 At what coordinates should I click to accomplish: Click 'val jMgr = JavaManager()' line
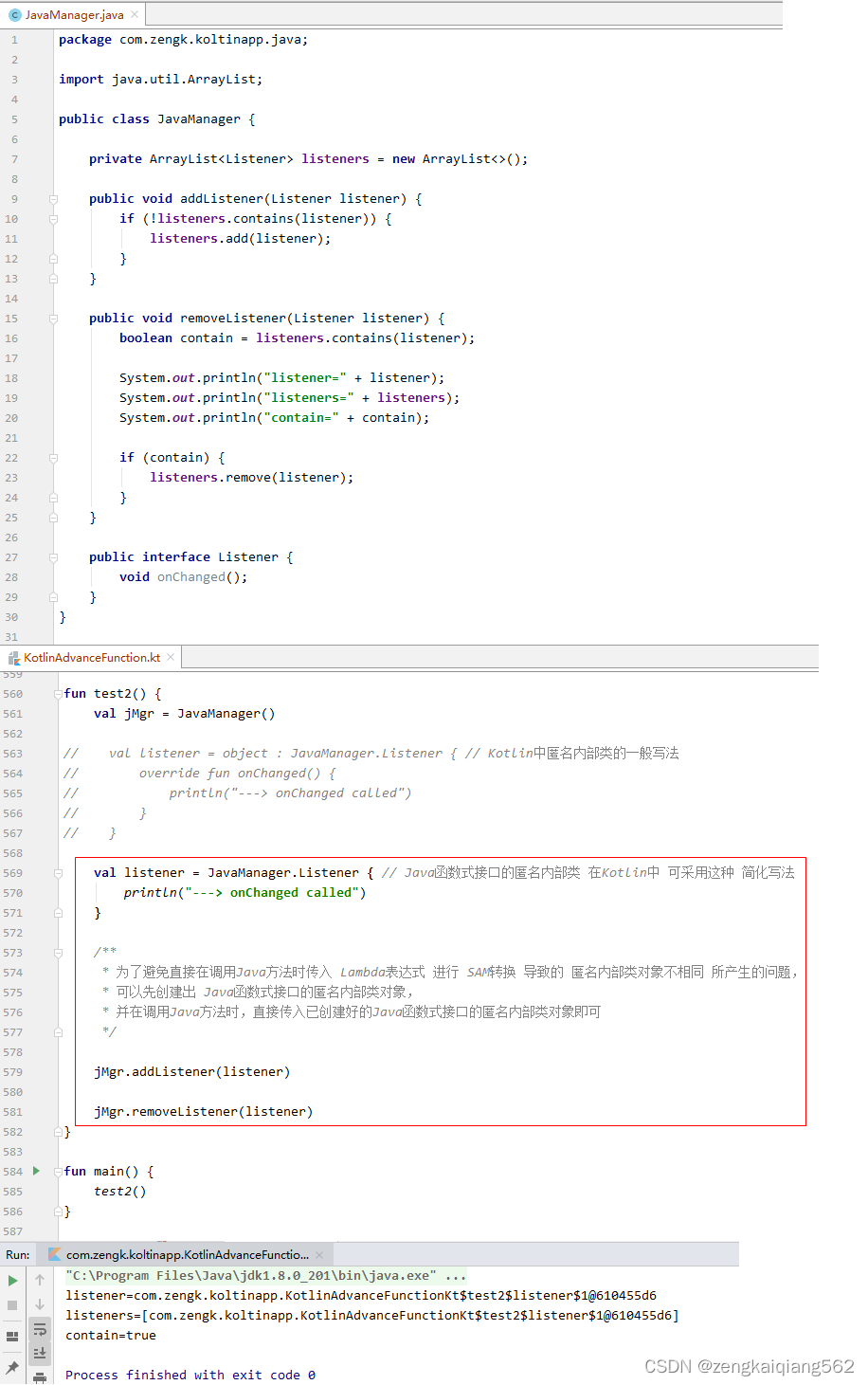[x=185, y=714]
